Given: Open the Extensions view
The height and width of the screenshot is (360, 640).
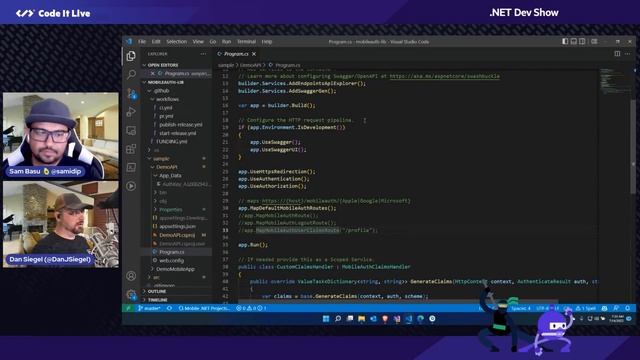Looking at the screenshot, I should pos(131,149).
